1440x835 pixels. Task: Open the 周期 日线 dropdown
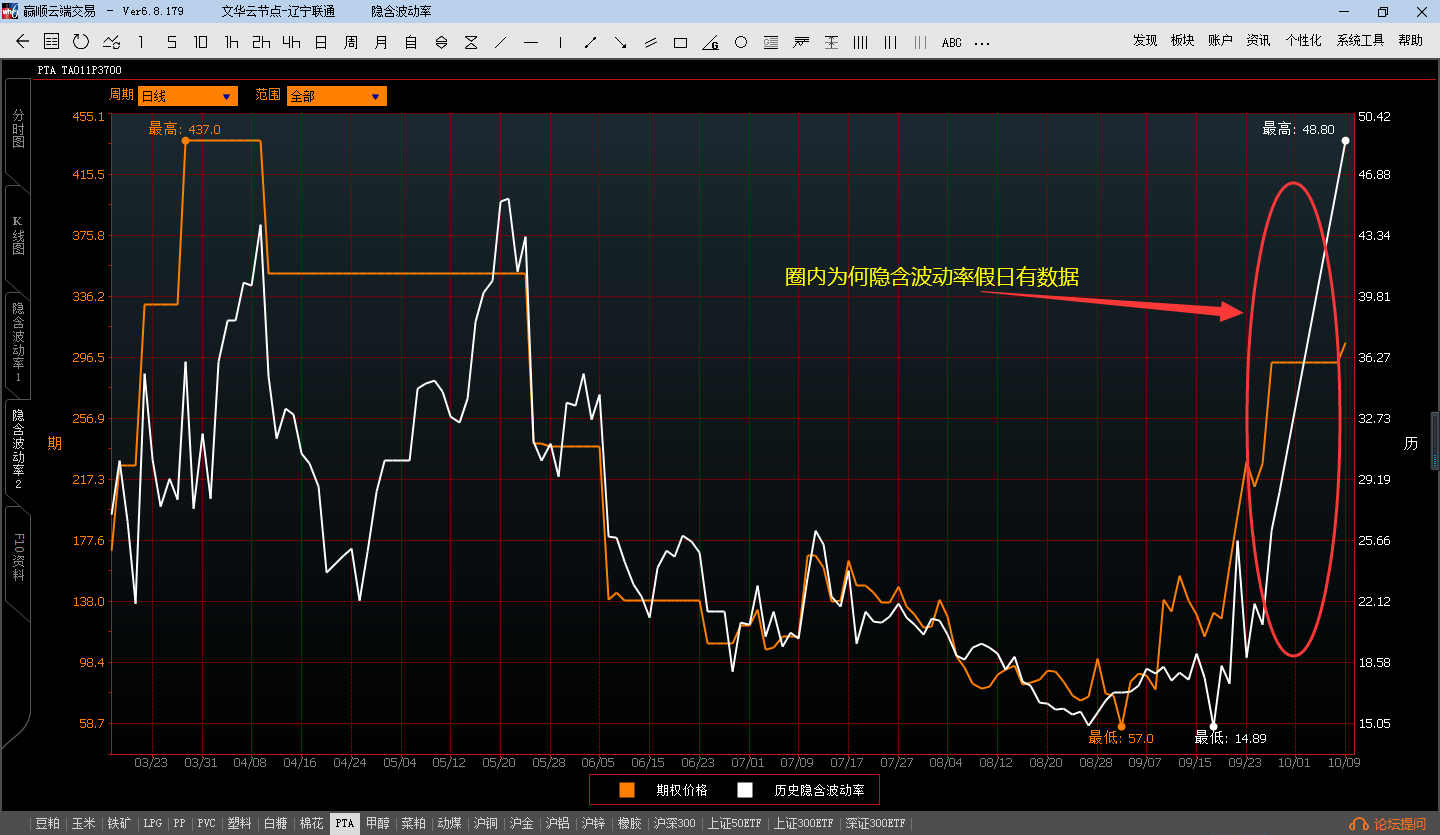click(187, 96)
